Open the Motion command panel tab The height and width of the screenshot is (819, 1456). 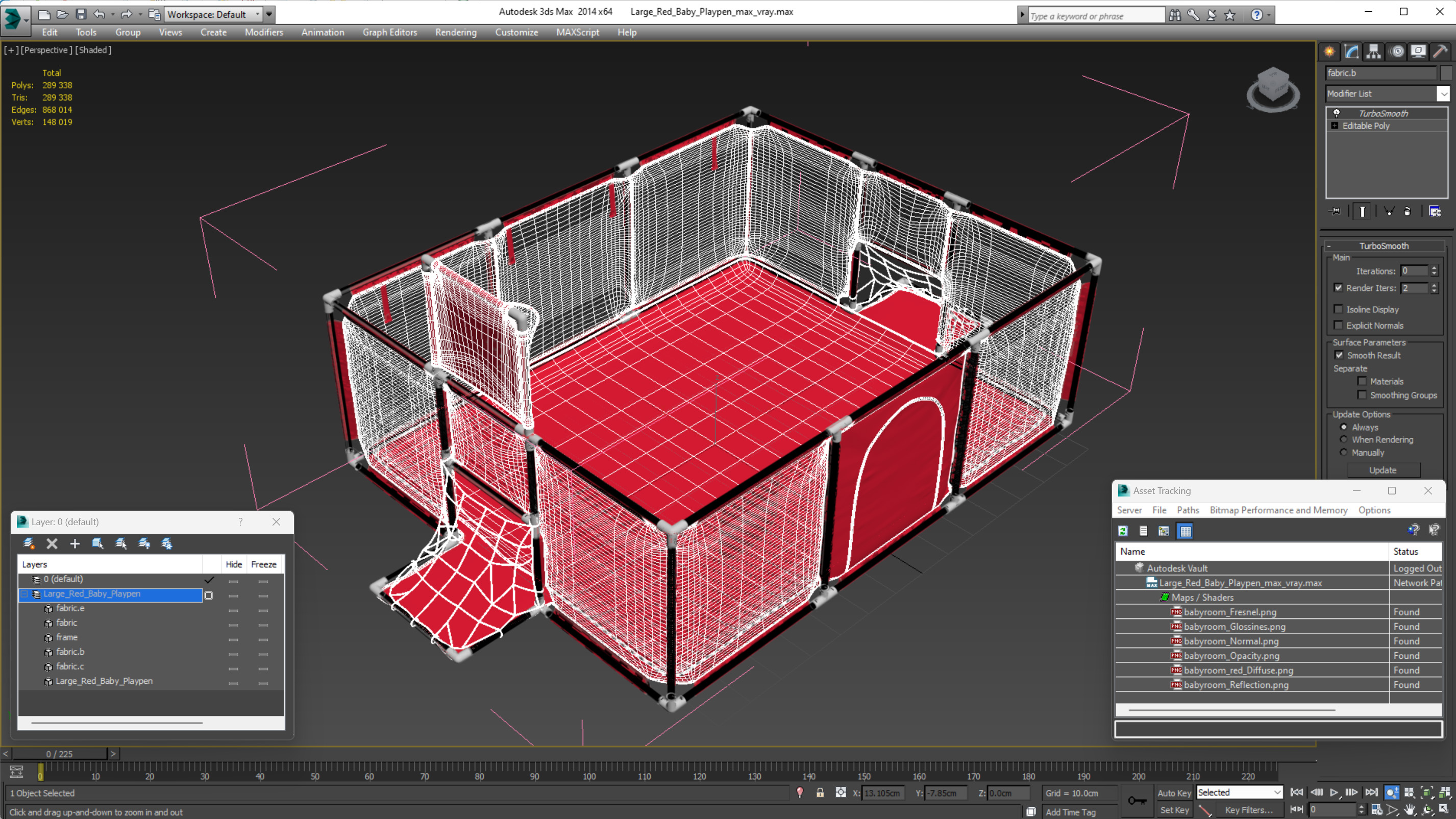point(1397,52)
